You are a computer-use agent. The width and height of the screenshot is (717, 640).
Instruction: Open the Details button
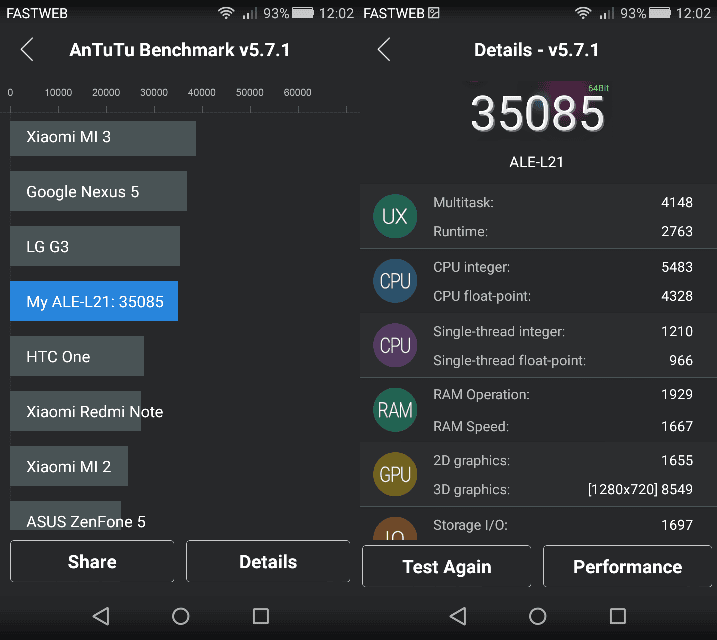point(268,562)
